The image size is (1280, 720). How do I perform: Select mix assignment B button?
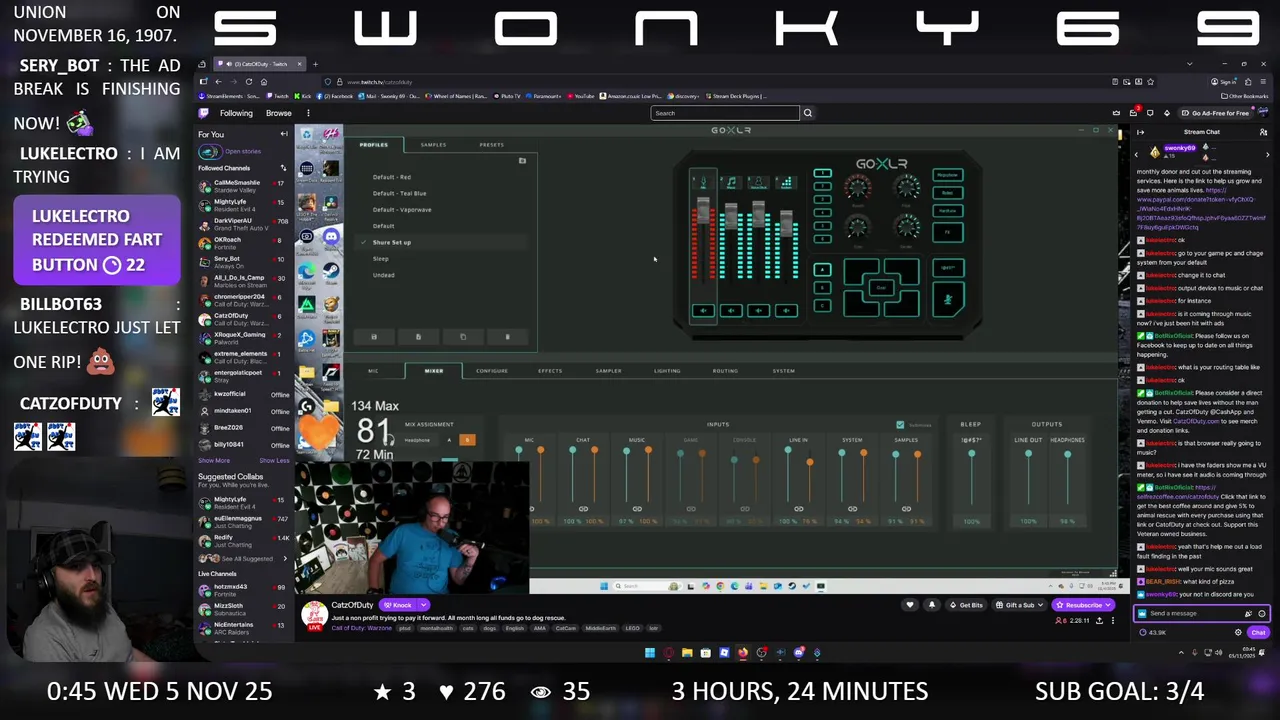(467, 440)
